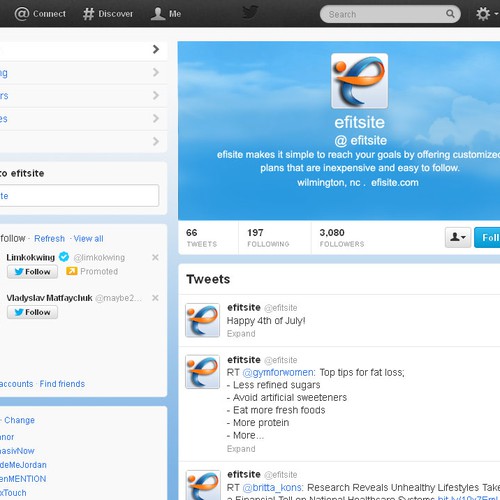Open the settings gear dropdown
Viewport: 500px width, 500px height.
click(487, 14)
